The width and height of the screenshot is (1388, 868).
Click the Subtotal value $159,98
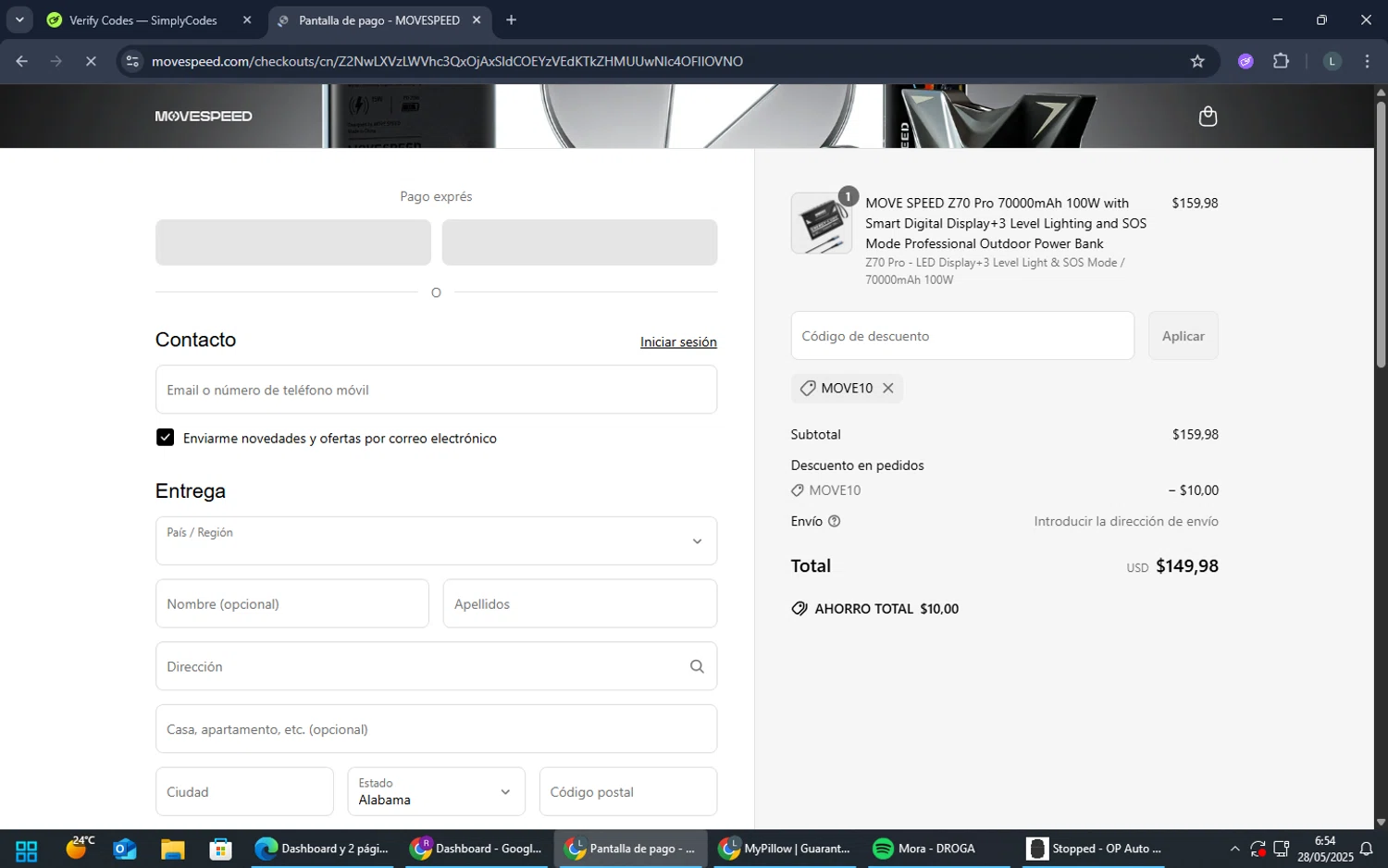[1195, 435]
